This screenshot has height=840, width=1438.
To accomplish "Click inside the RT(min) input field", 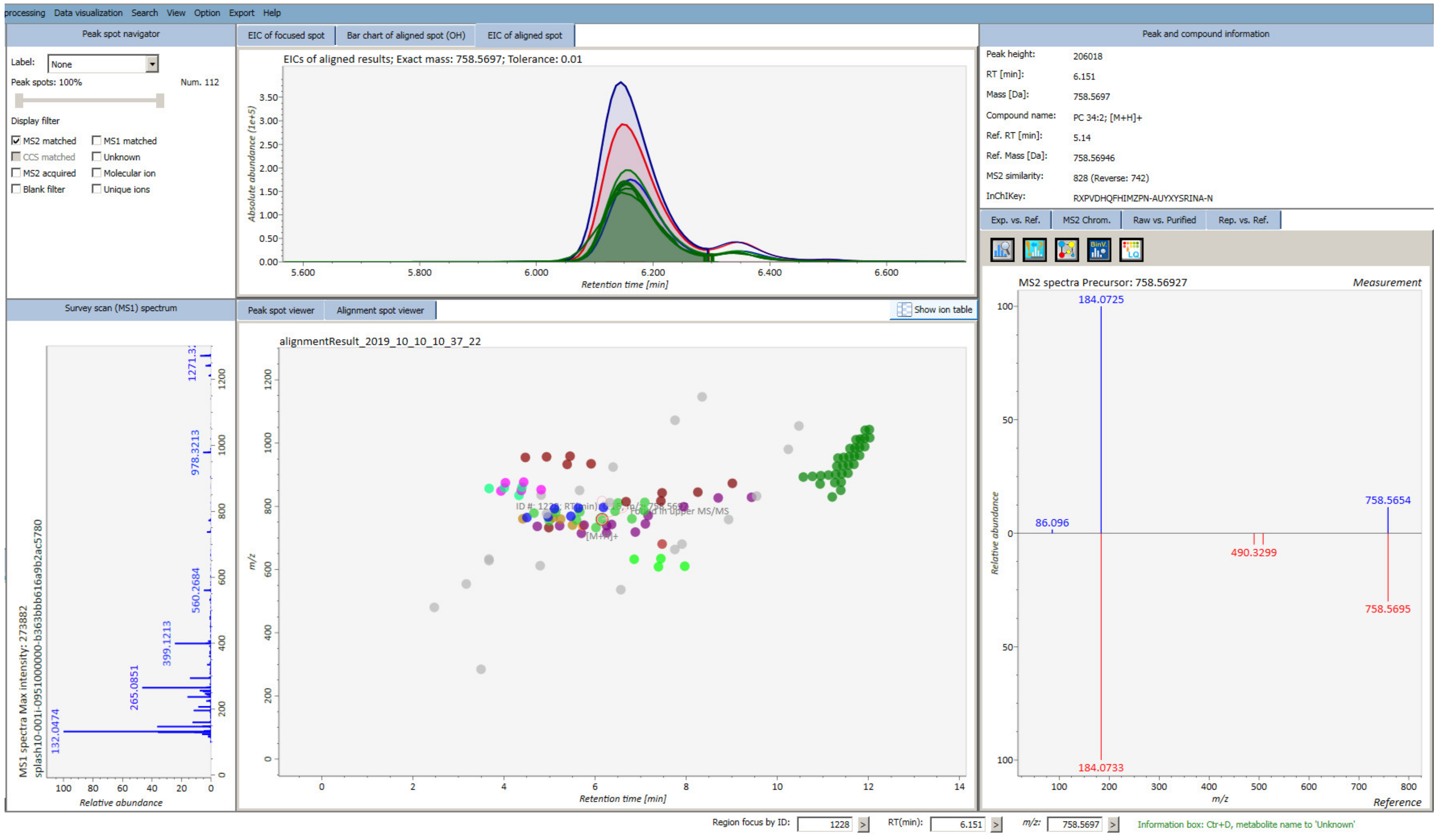I will pyautogui.click(x=958, y=825).
